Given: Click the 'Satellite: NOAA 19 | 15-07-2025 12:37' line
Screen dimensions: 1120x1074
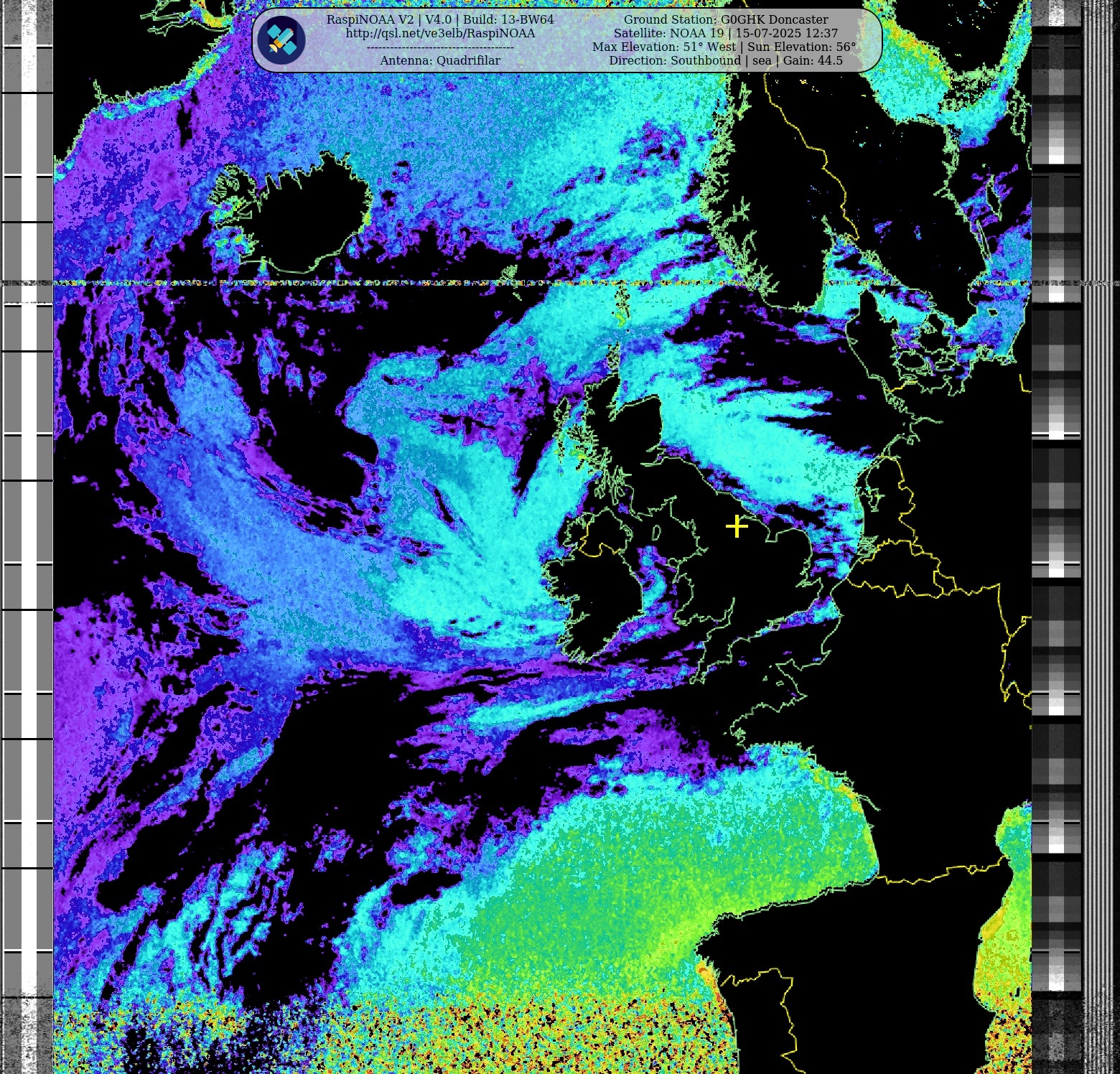Looking at the screenshot, I should [726, 33].
